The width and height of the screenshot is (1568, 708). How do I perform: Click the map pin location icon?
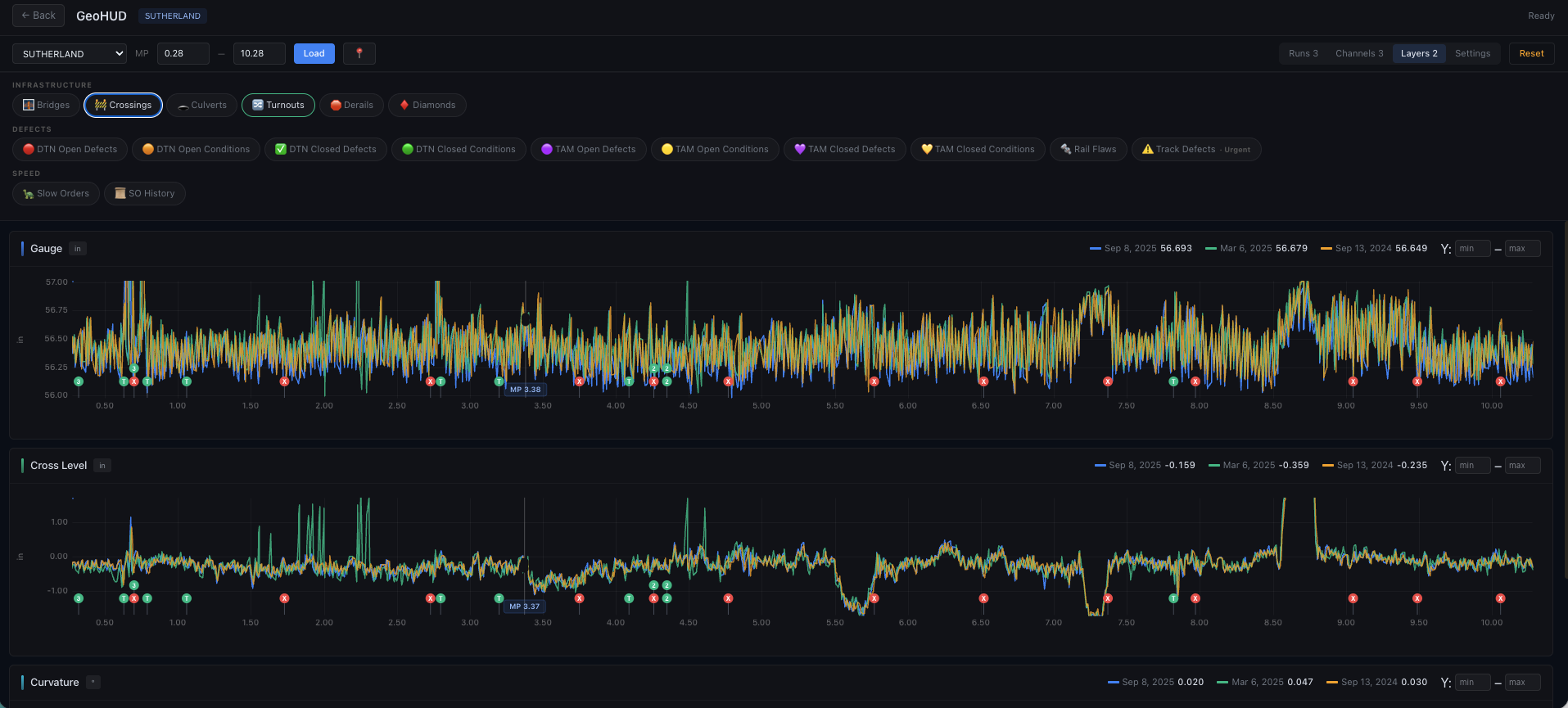pyautogui.click(x=359, y=53)
